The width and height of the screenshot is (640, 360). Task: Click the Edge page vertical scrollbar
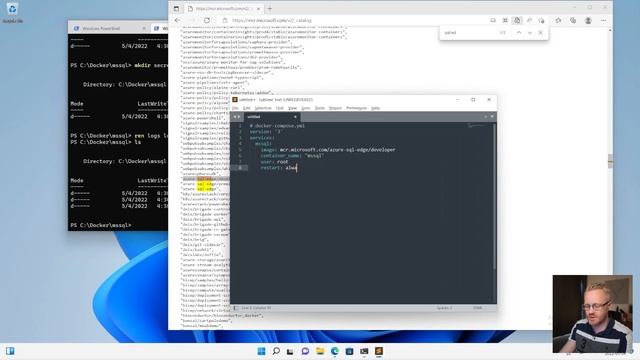point(610,161)
